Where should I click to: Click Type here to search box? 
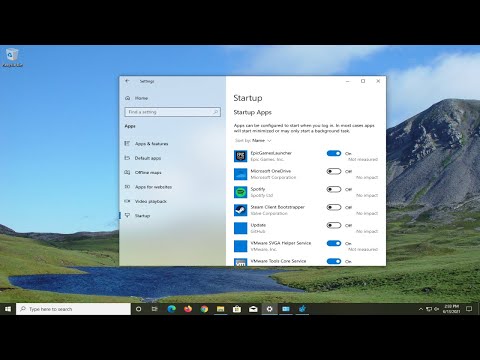click(x=73, y=309)
